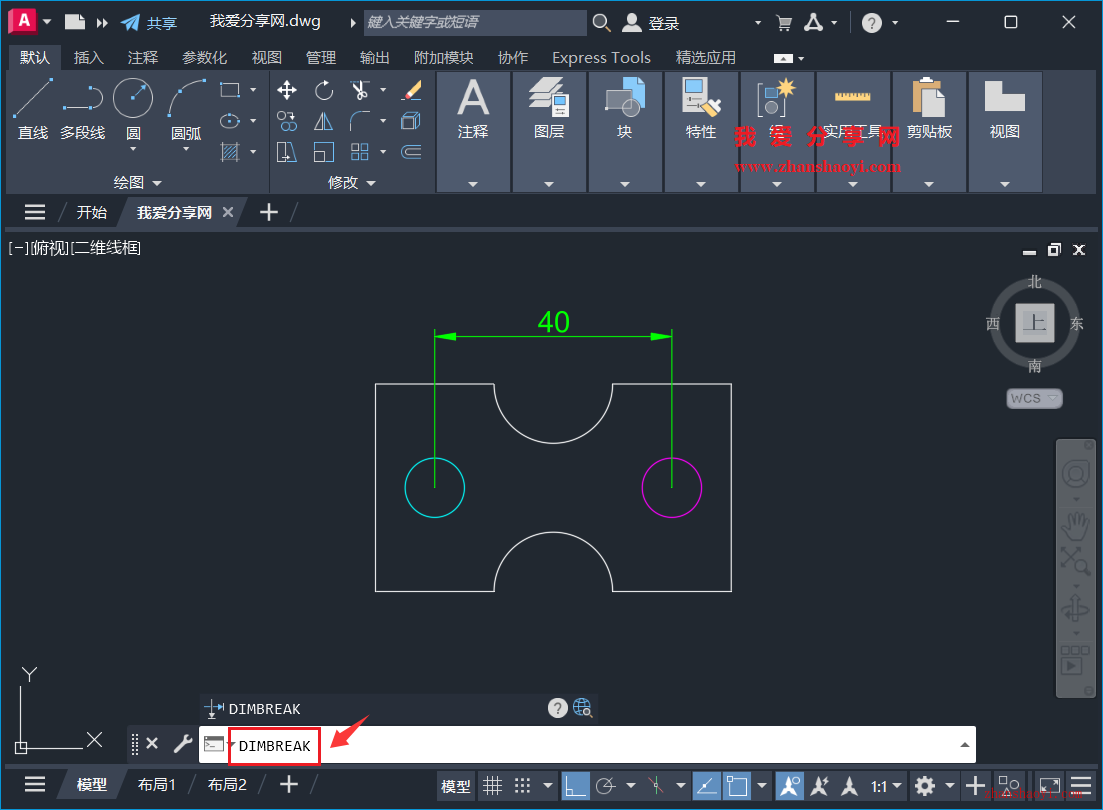1103x810 pixels.
Task: Select the Mirror tool
Action: (x=324, y=121)
